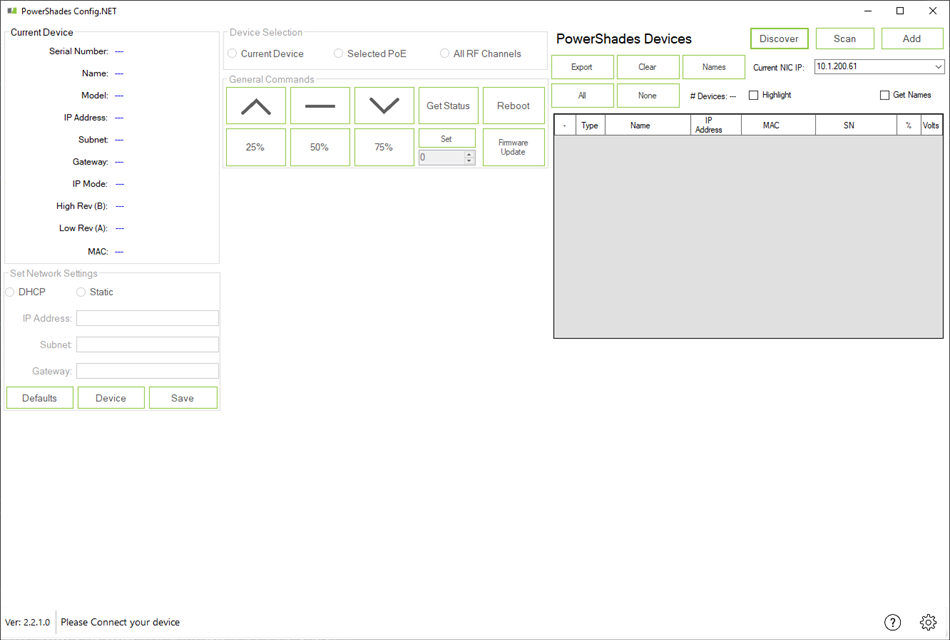This screenshot has width=950, height=640.
Task: Increment the Set position value
Action: pos(469,154)
